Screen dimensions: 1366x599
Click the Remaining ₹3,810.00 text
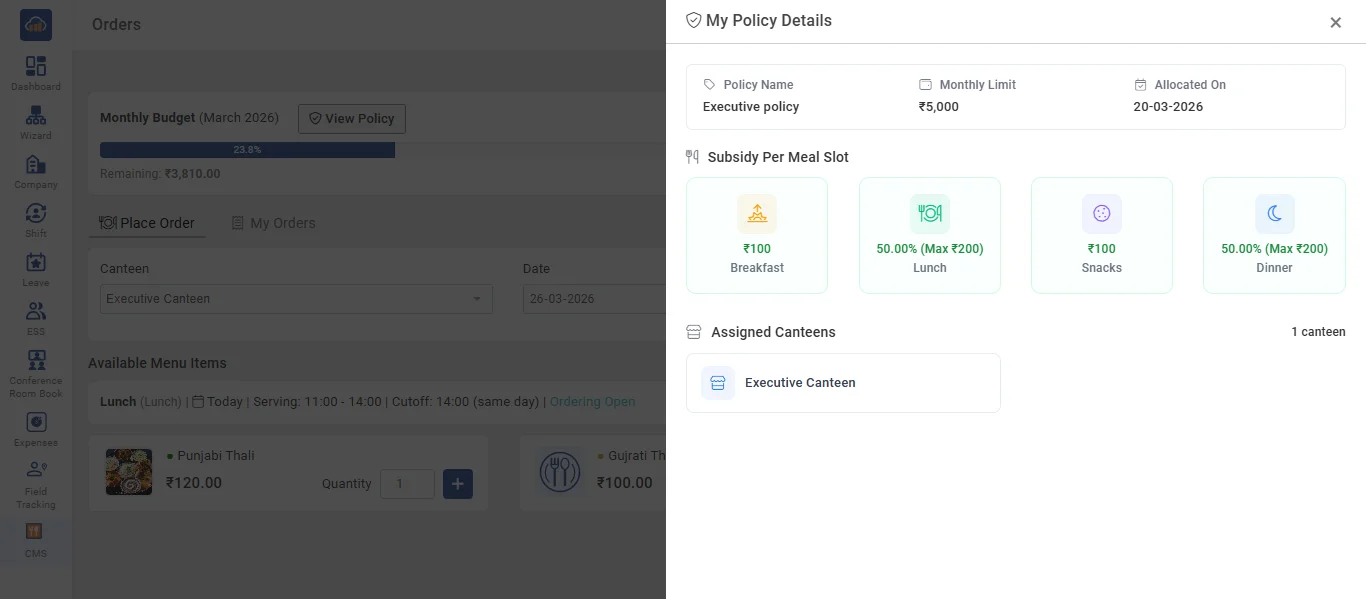tap(160, 174)
